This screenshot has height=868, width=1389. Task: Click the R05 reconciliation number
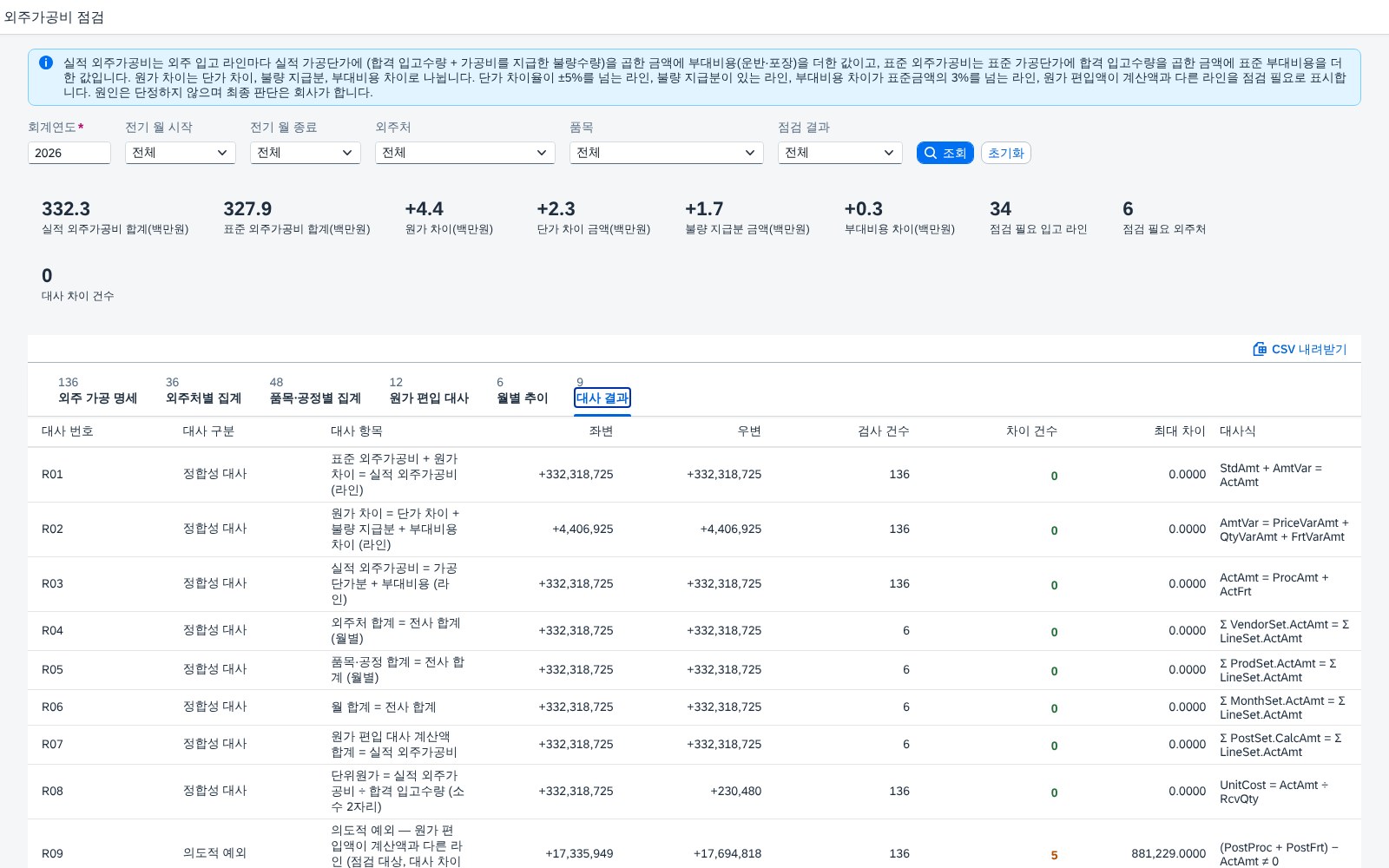coord(52,670)
